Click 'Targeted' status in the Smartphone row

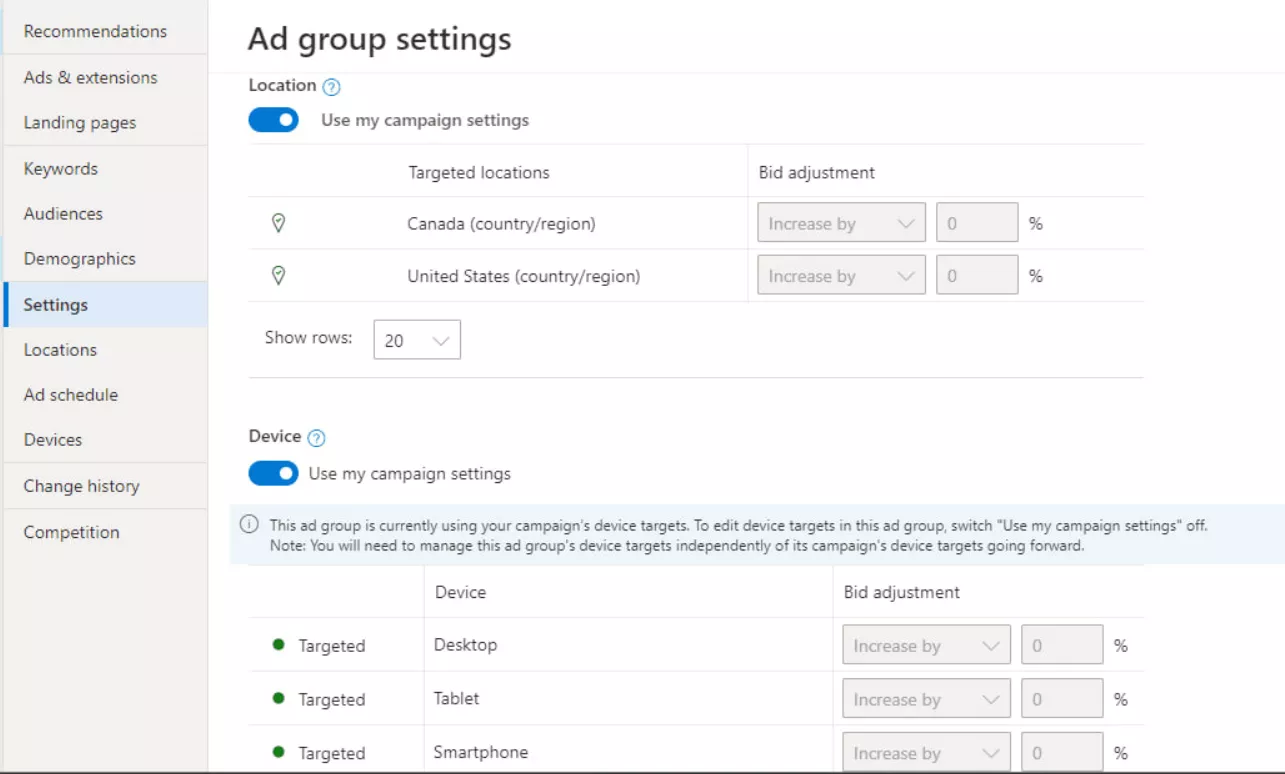332,753
